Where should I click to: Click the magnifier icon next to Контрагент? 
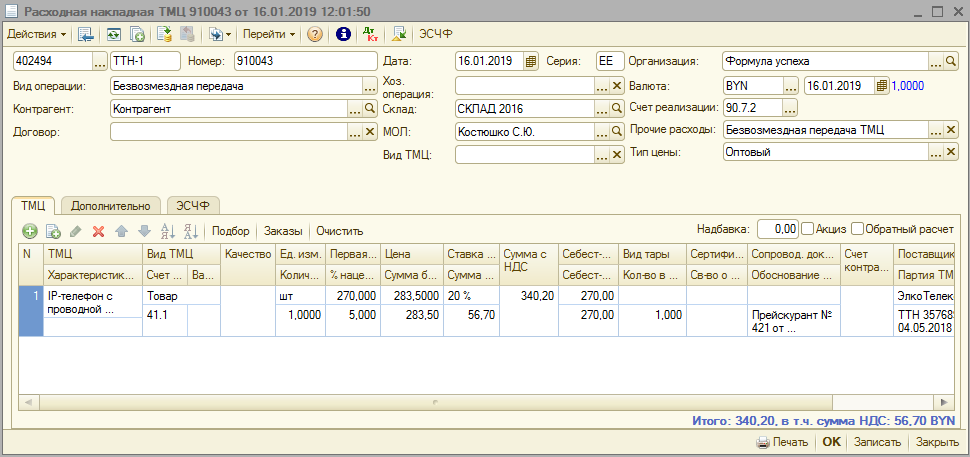(370, 108)
